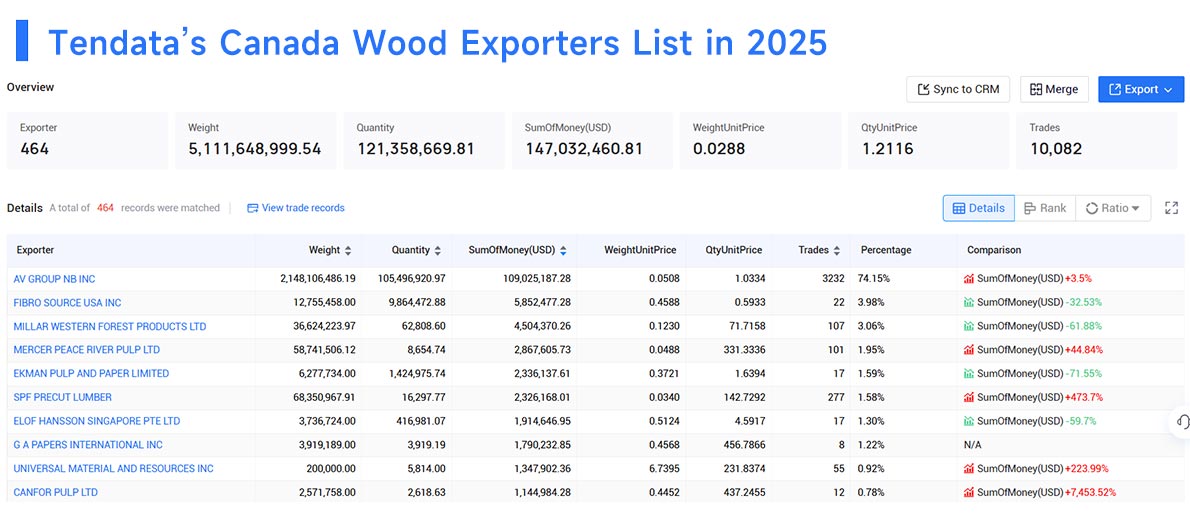The width and height of the screenshot is (1190, 516).
Task: Click the 74.15% percentage cell
Action: pos(874,279)
